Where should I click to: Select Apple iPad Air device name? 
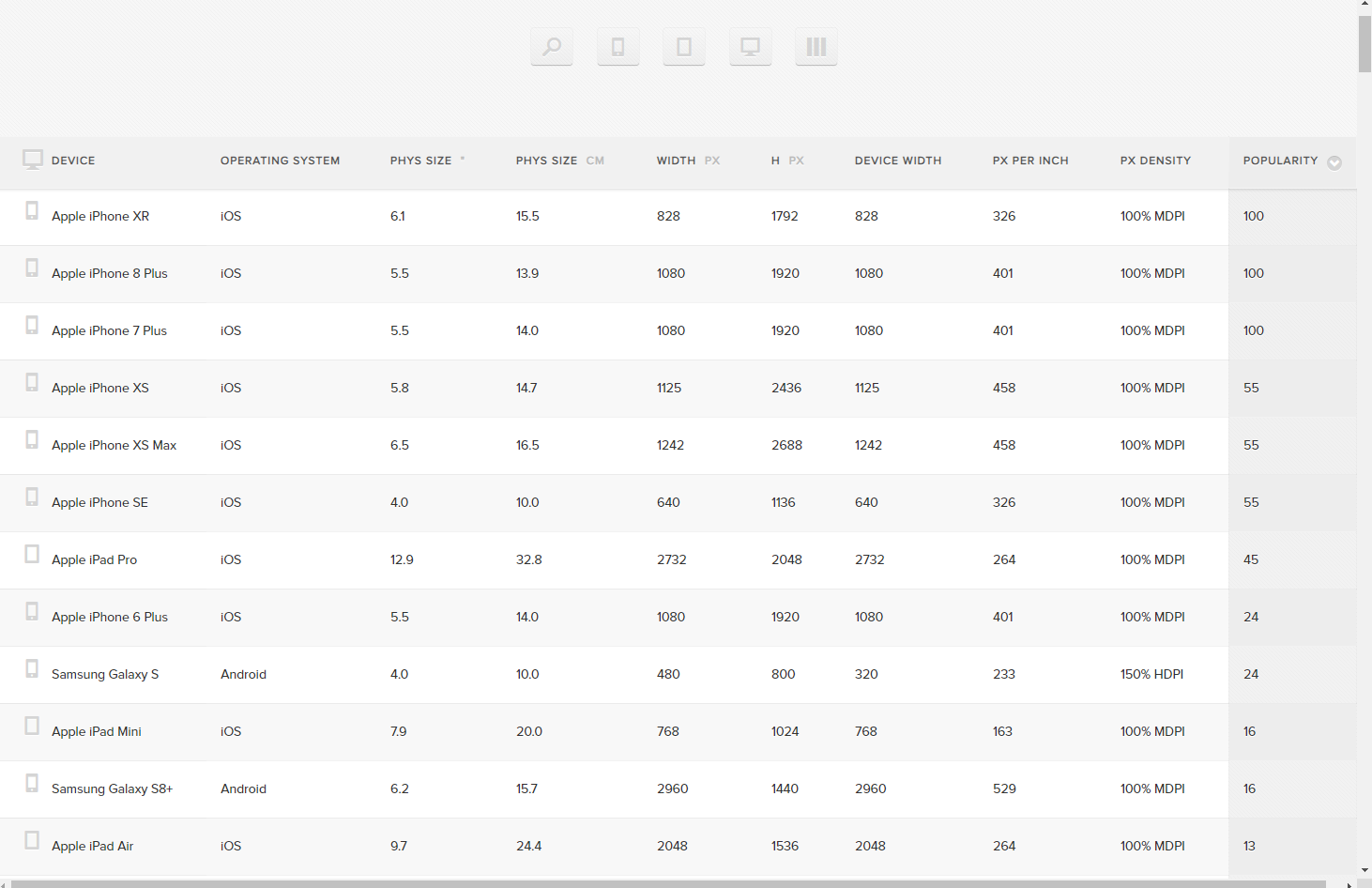click(x=92, y=846)
